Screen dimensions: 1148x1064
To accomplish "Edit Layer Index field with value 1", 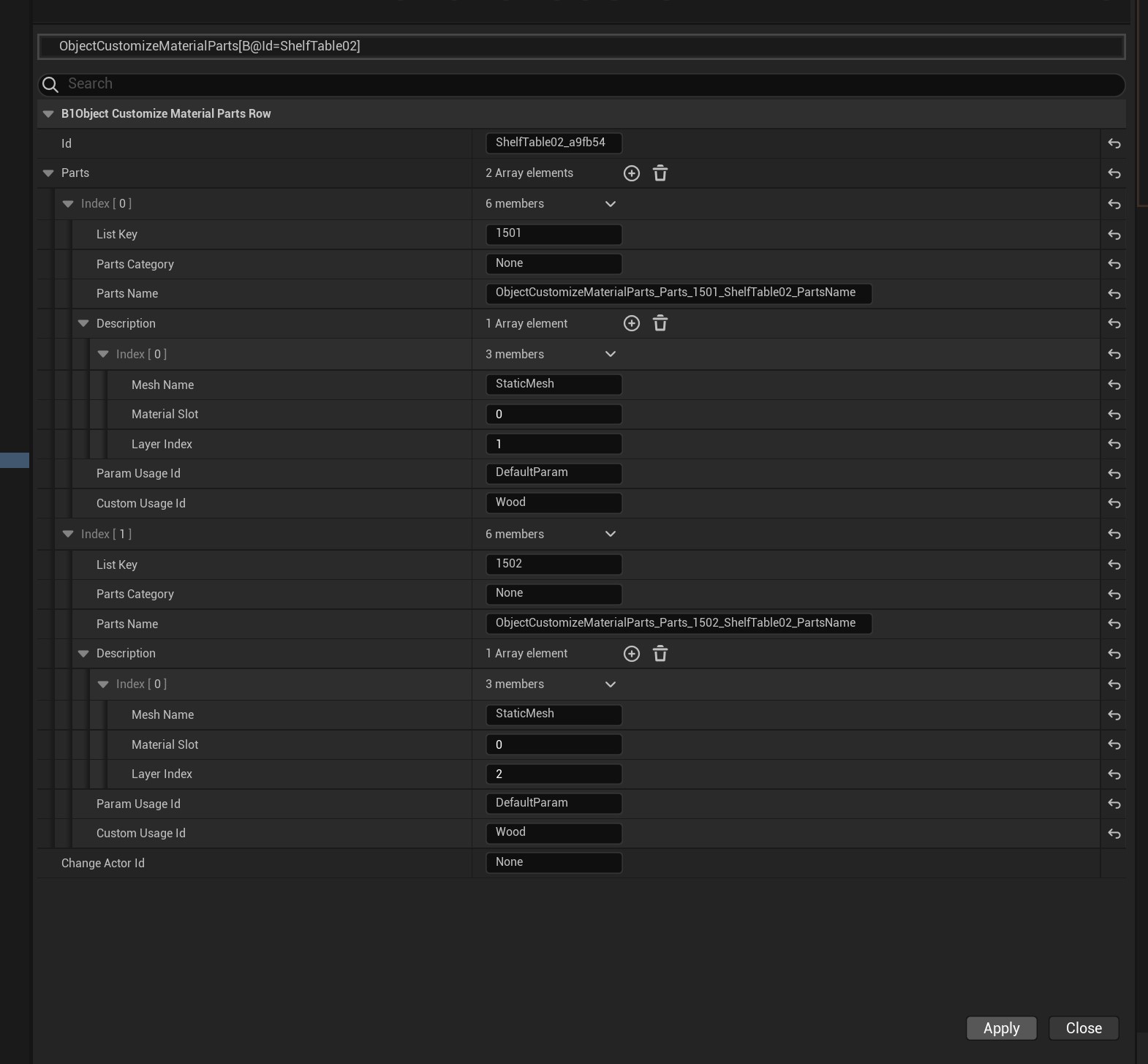I will click(x=554, y=444).
